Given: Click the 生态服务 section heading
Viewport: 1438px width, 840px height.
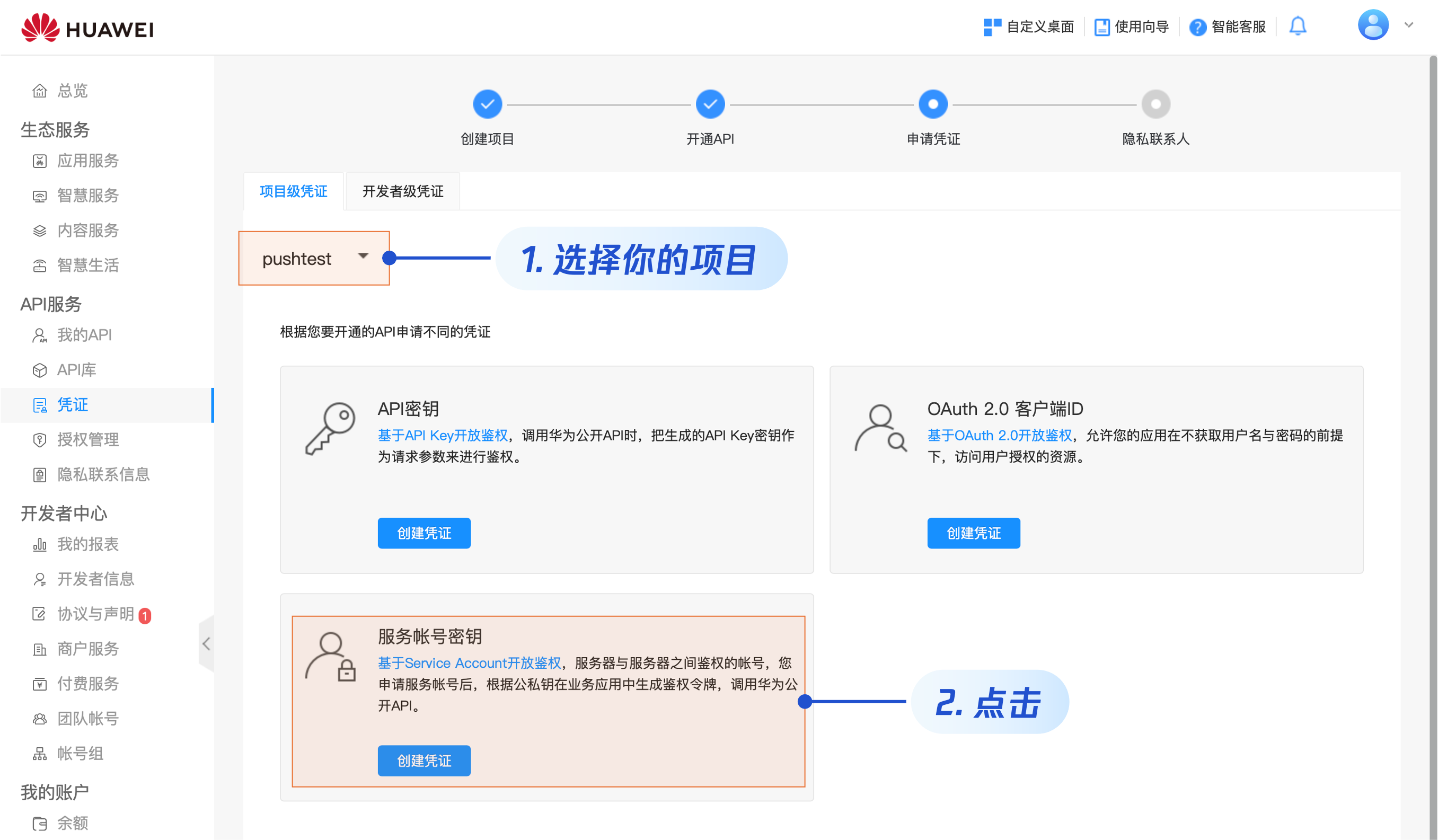Looking at the screenshot, I should click(x=55, y=129).
